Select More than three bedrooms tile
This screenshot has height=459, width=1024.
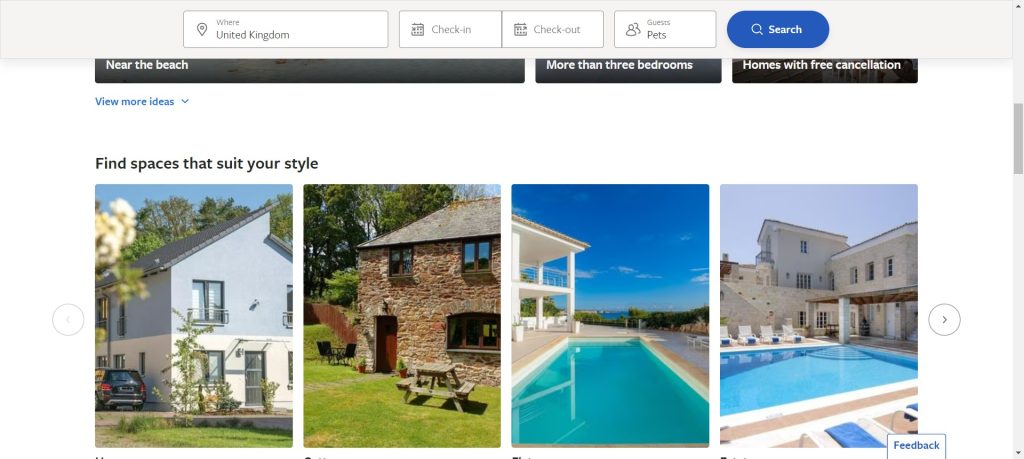pos(628,71)
